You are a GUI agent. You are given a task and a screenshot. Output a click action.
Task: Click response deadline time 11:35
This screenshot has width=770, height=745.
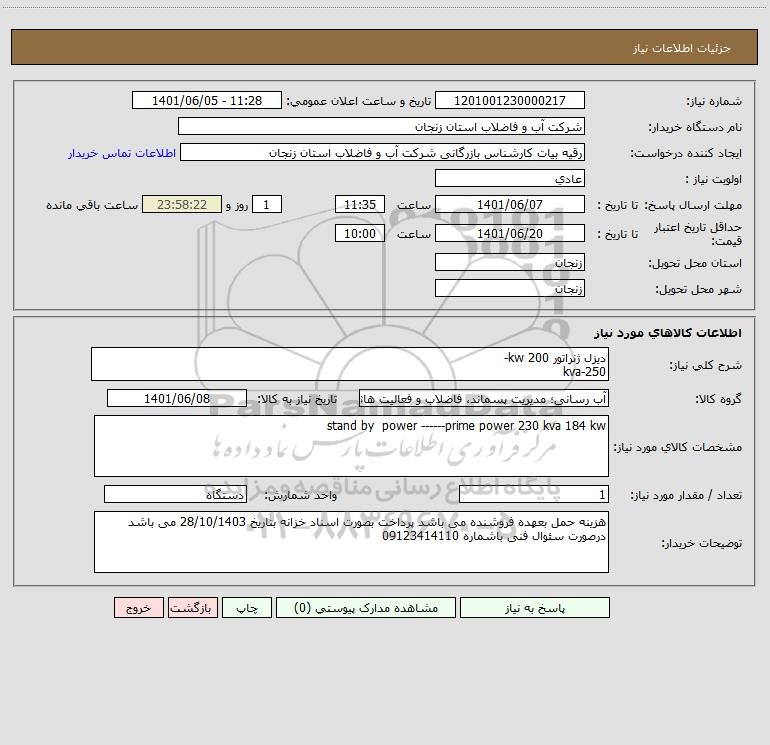(359, 204)
